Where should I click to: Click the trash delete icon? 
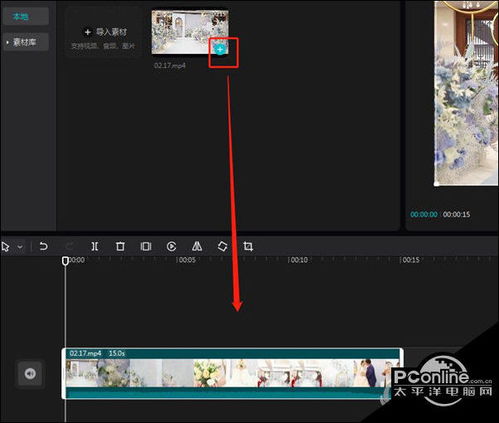click(120, 247)
